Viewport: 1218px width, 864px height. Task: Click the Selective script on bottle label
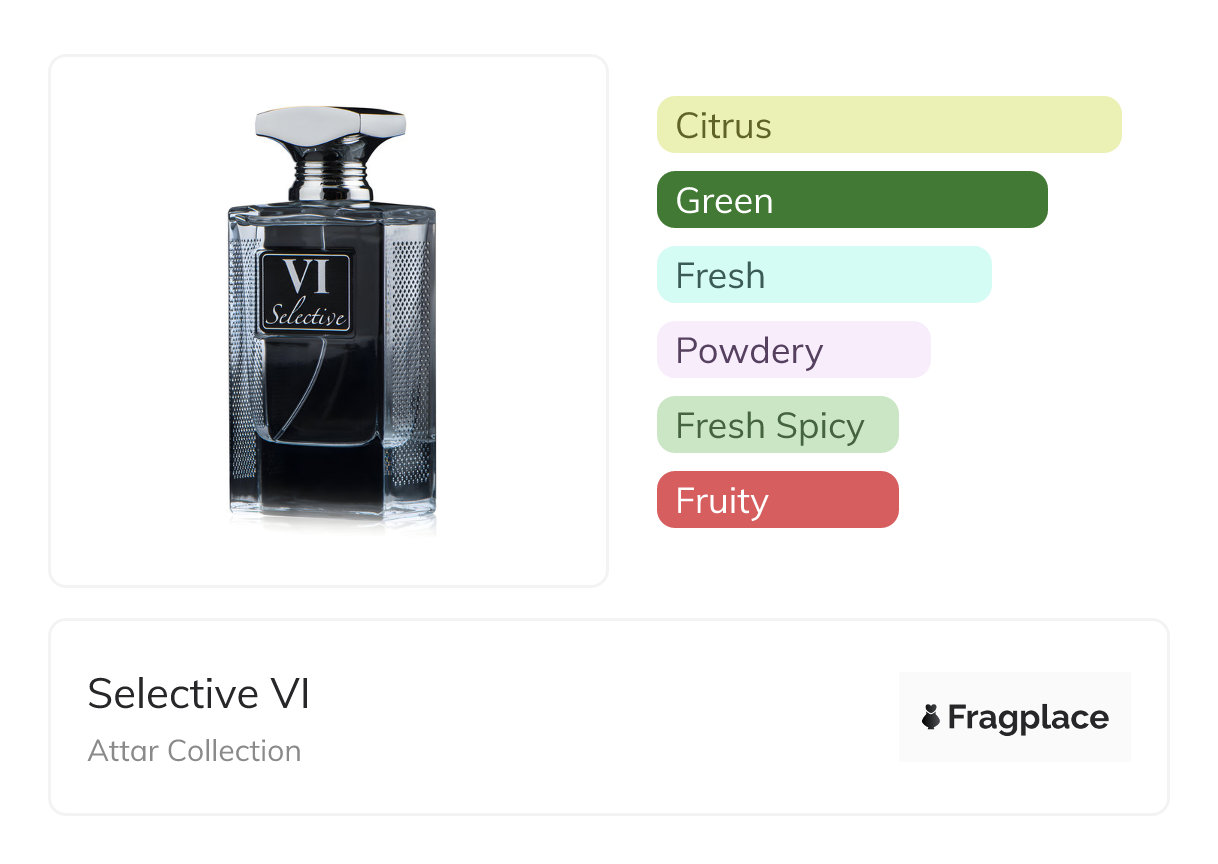click(305, 317)
